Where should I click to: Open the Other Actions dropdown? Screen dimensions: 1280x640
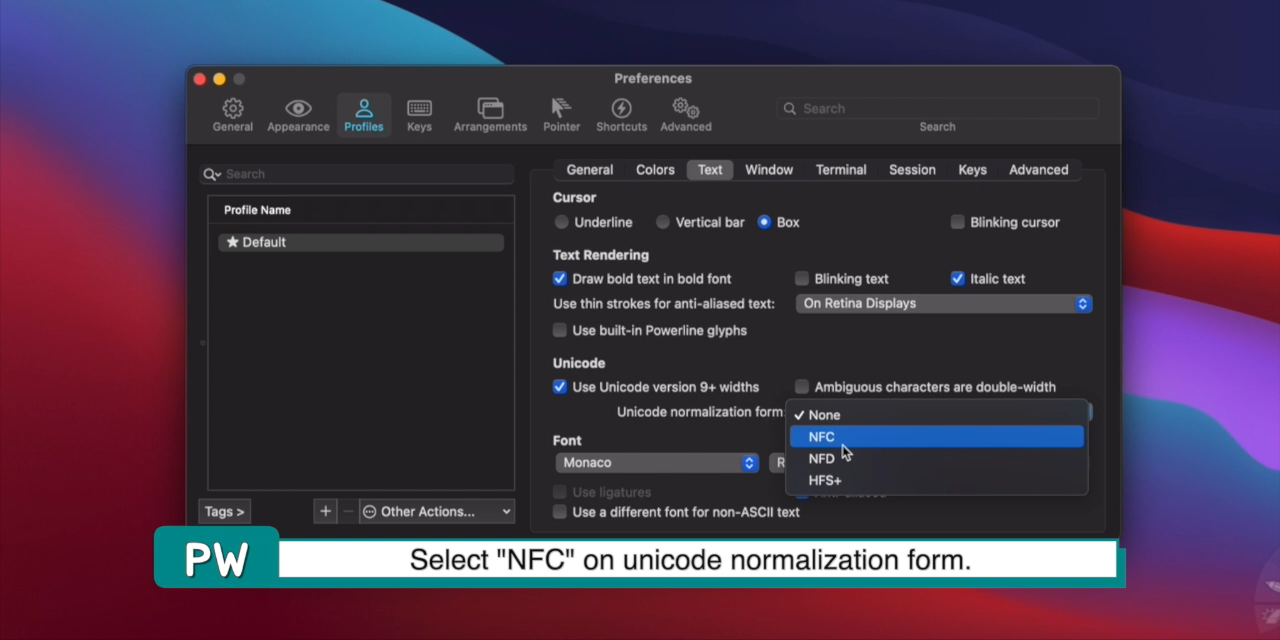tap(437, 511)
